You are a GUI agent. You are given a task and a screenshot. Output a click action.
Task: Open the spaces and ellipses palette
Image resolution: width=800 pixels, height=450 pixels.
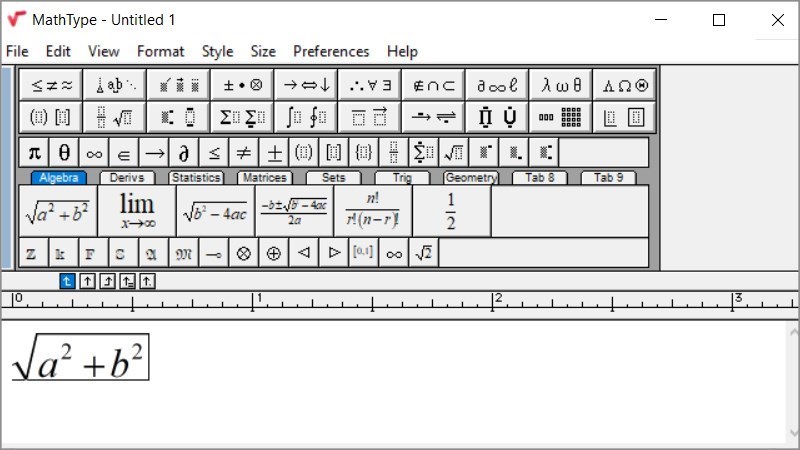(x=115, y=85)
